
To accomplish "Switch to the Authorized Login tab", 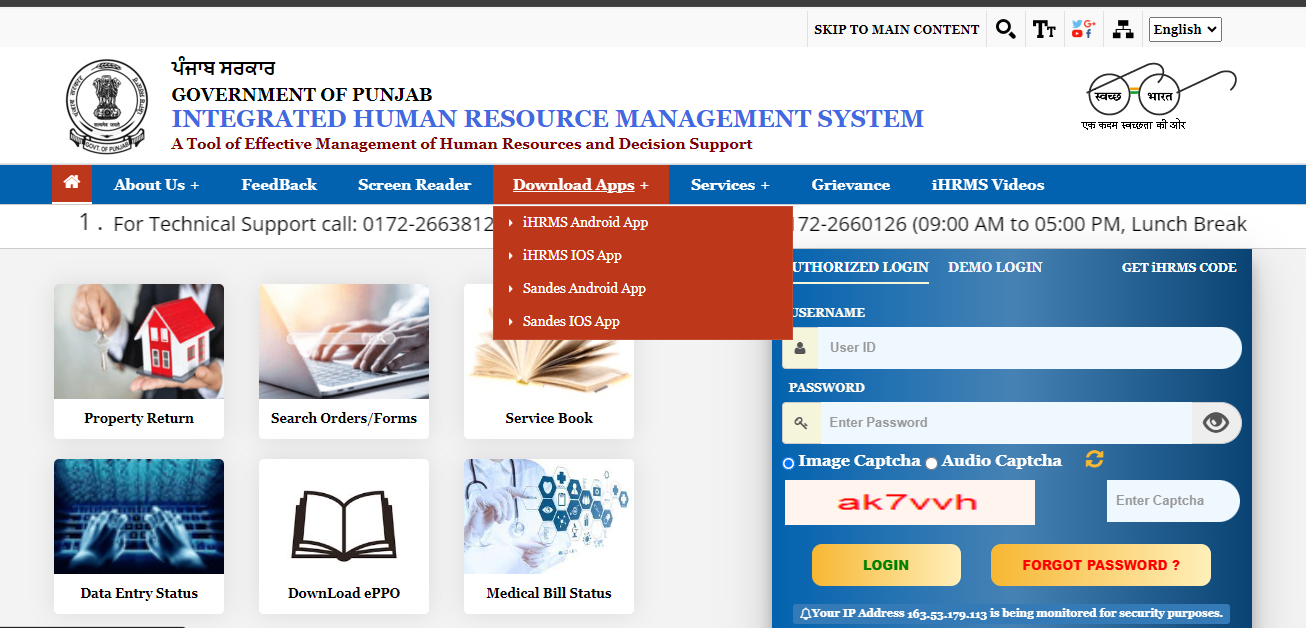I will [x=860, y=268].
